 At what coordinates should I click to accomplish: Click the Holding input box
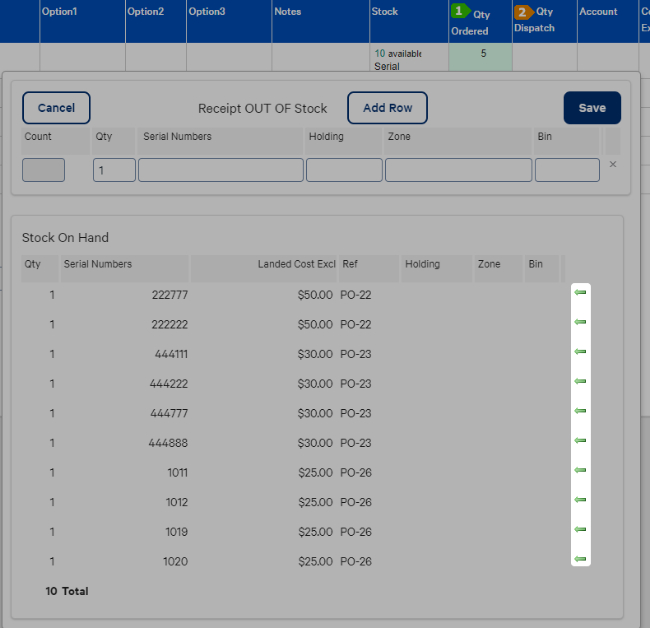(344, 170)
